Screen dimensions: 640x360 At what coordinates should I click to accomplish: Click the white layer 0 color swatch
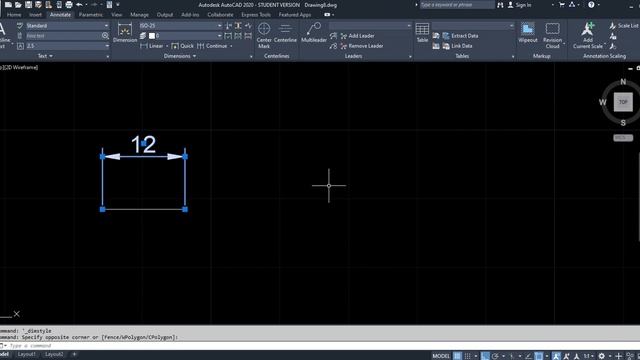click(152, 36)
